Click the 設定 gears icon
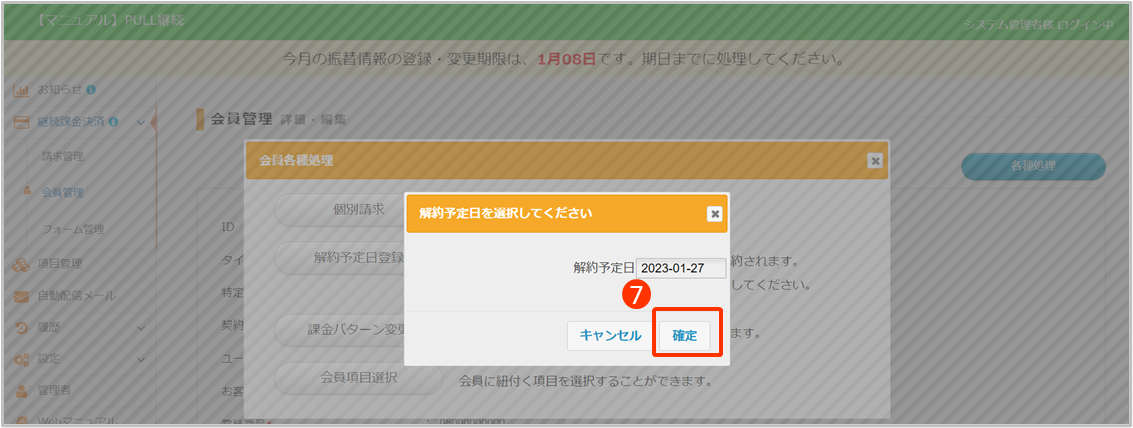 pos(20,359)
